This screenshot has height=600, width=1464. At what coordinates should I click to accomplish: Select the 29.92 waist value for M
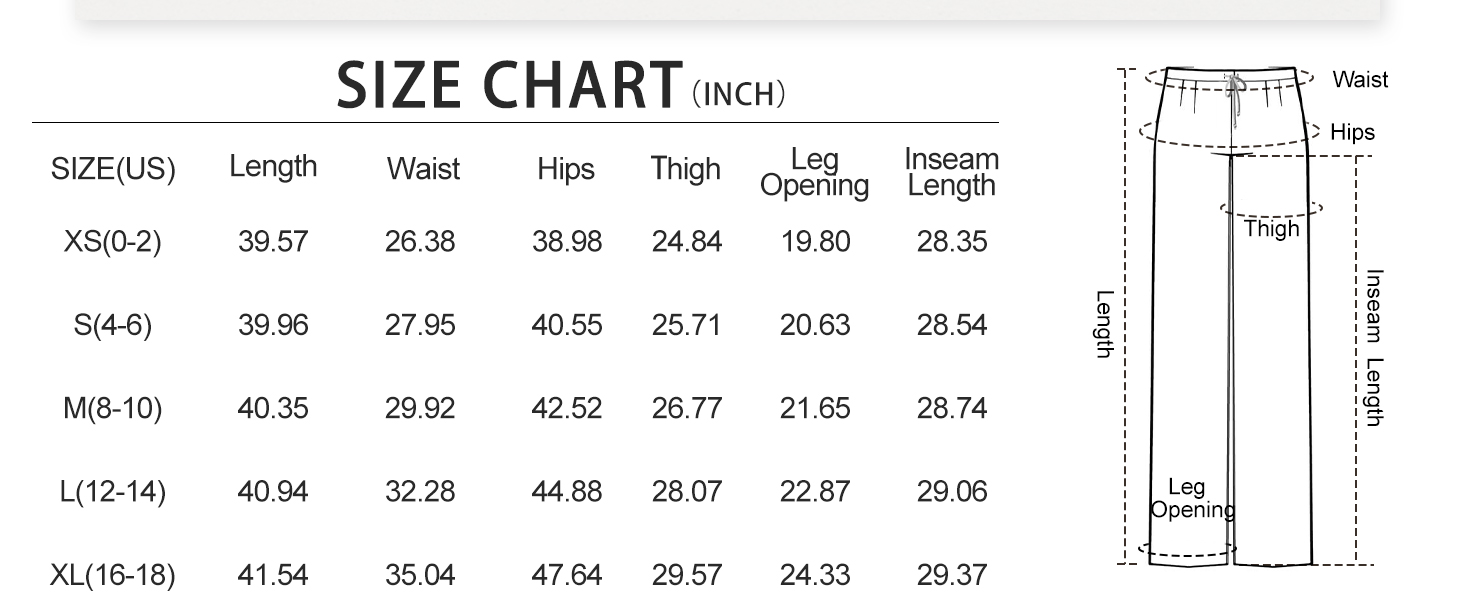[x=420, y=408]
